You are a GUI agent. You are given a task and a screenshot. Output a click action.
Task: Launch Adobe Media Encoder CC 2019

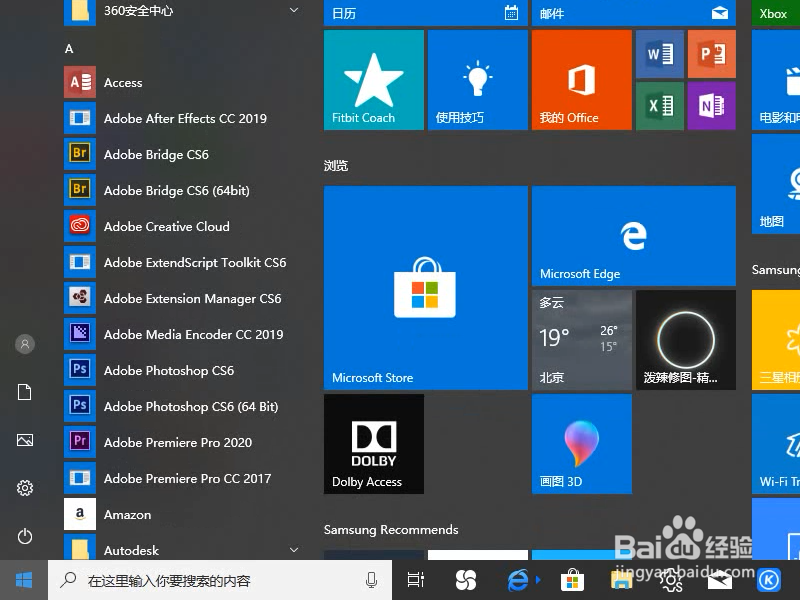(x=184, y=334)
